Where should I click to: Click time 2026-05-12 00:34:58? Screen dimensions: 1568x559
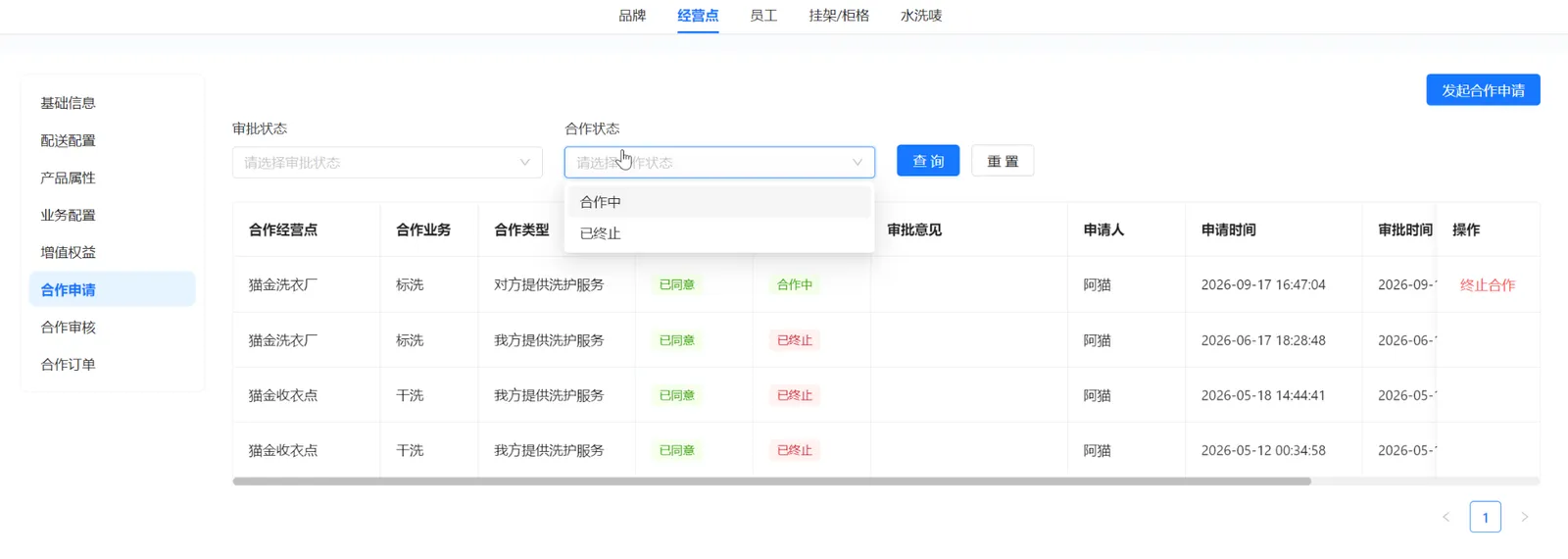click(x=1263, y=450)
